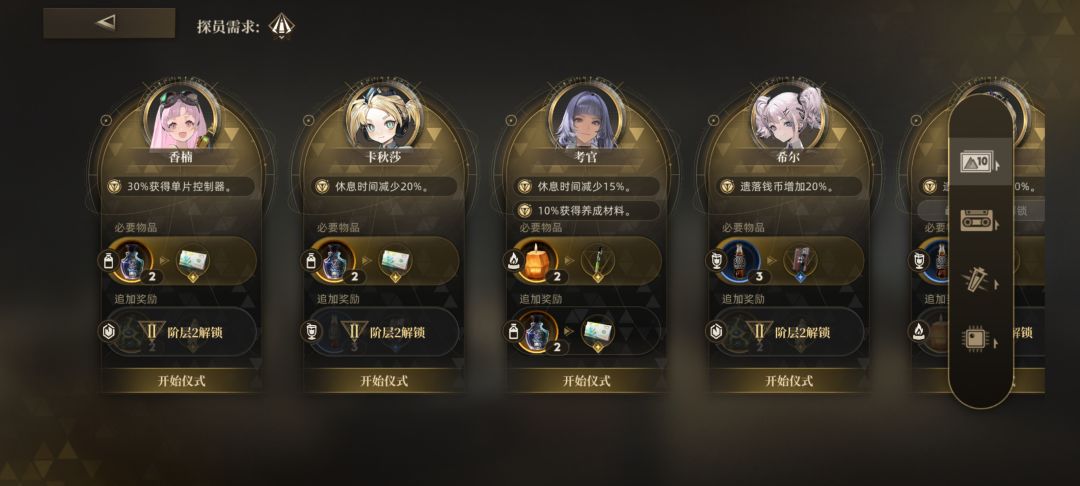Open 卡秋莎's ticket reward icon
1080x486 pixels.
coord(395,262)
